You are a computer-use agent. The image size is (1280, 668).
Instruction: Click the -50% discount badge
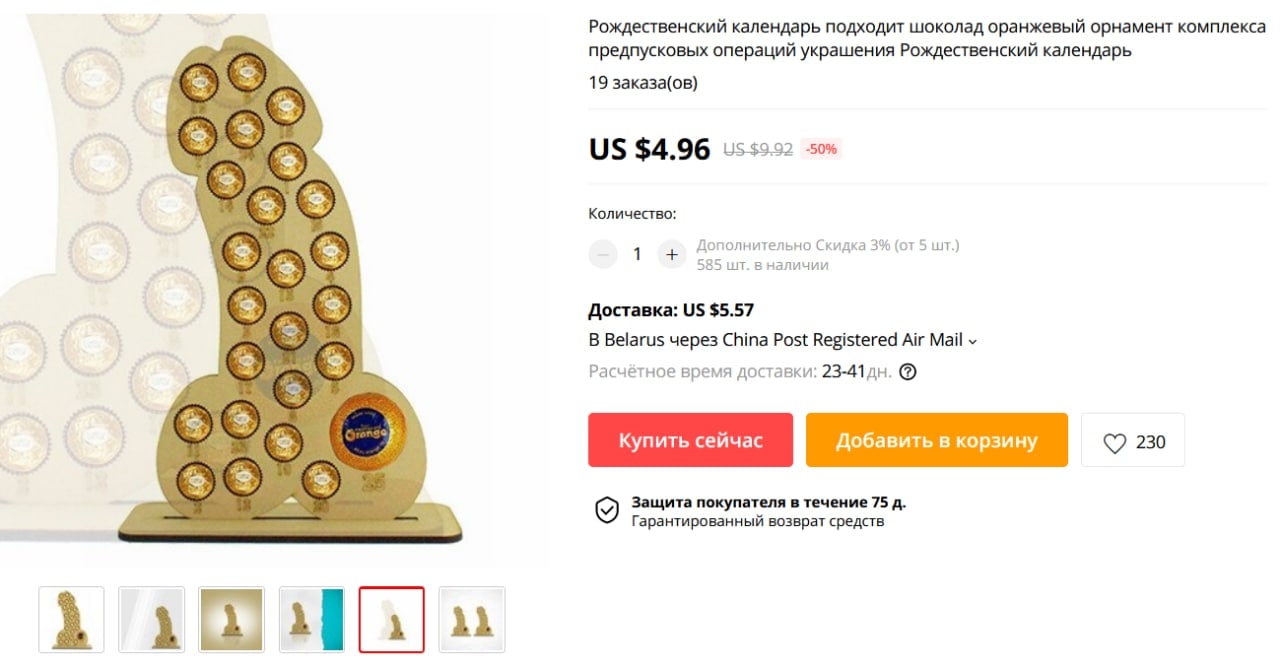point(821,149)
